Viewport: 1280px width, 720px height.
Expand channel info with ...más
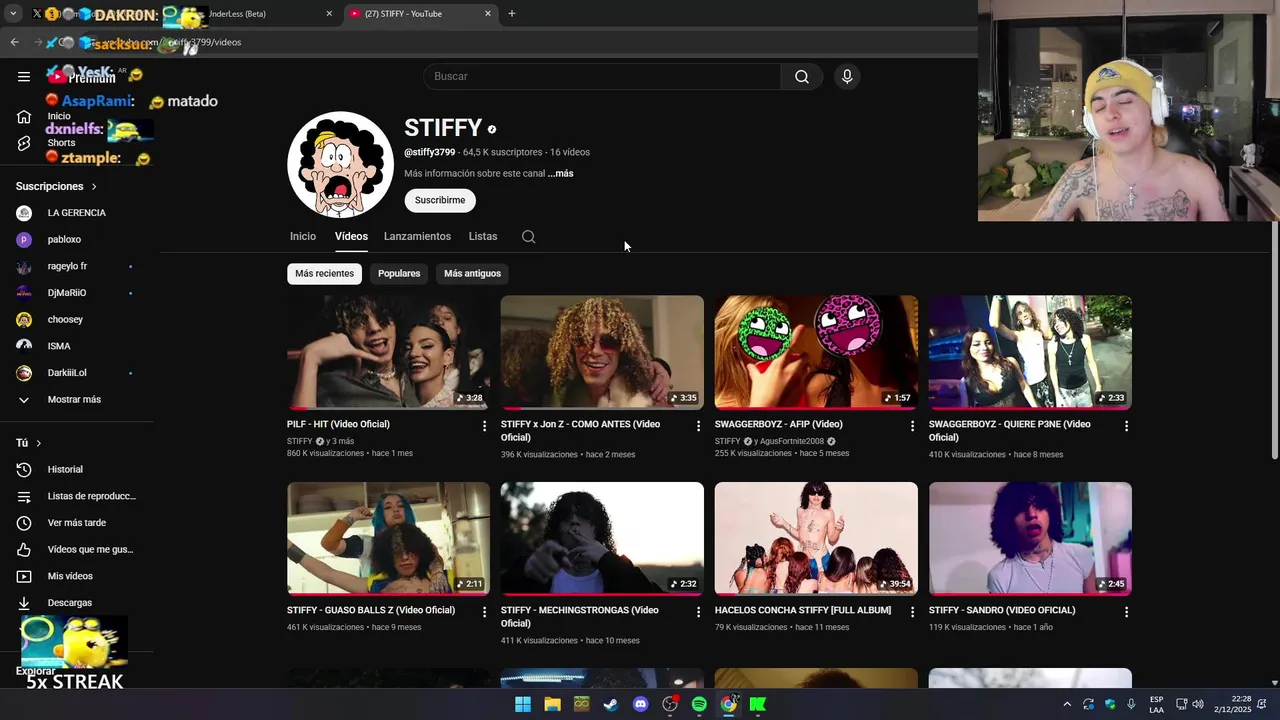coord(560,174)
